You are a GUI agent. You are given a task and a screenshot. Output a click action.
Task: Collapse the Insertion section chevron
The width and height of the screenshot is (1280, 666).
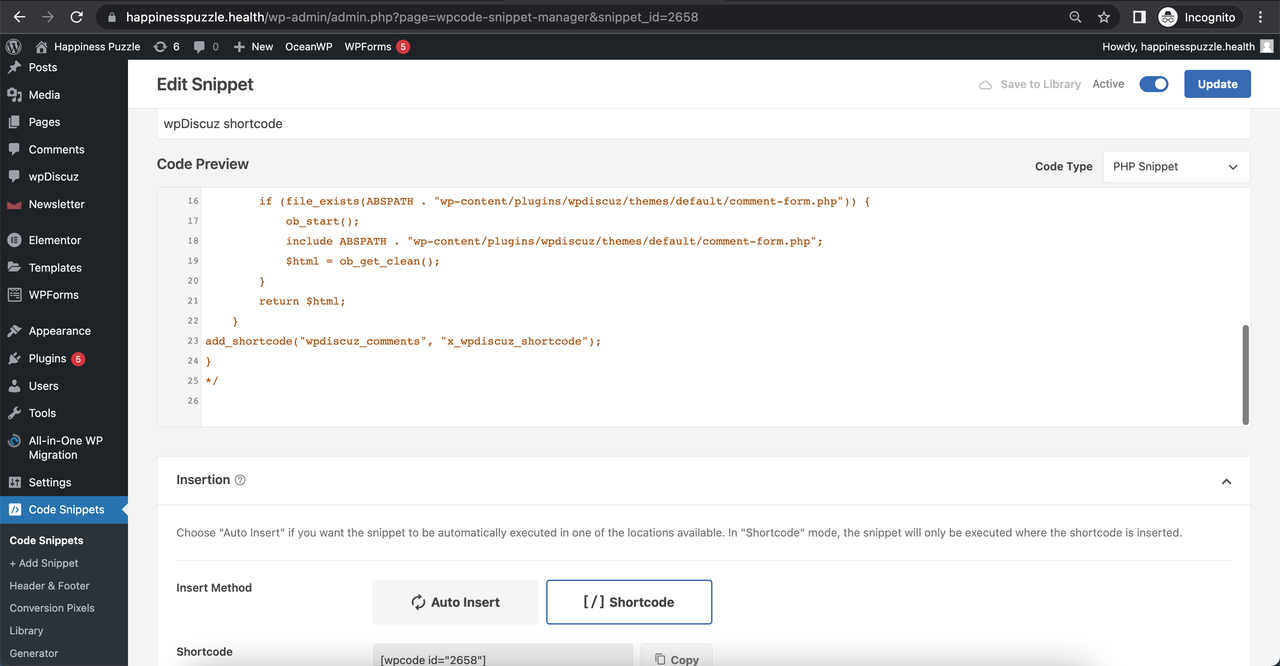point(1226,481)
